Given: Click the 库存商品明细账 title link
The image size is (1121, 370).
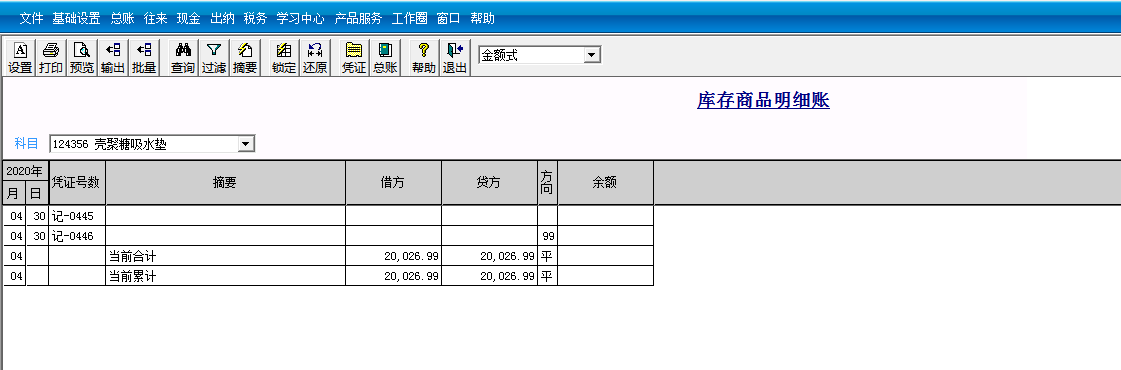Looking at the screenshot, I should [763, 101].
